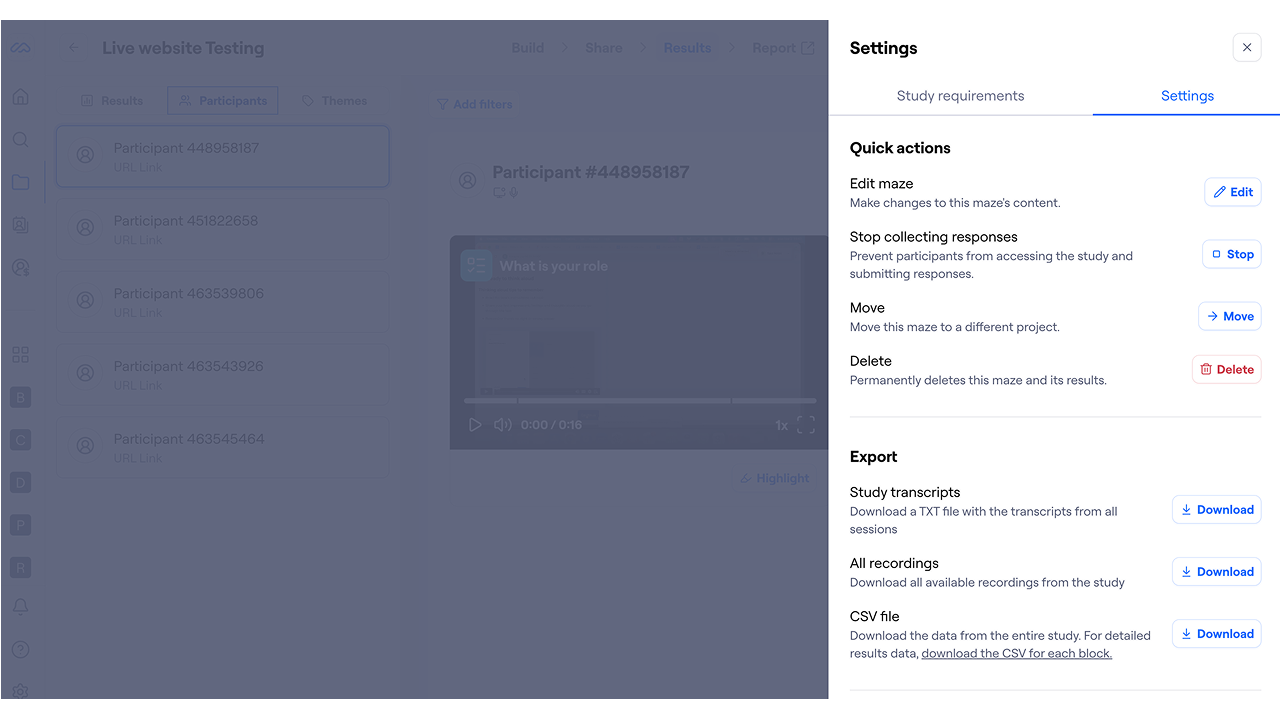Go to the Build step
The image size is (1280, 720).
click(528, 48)
